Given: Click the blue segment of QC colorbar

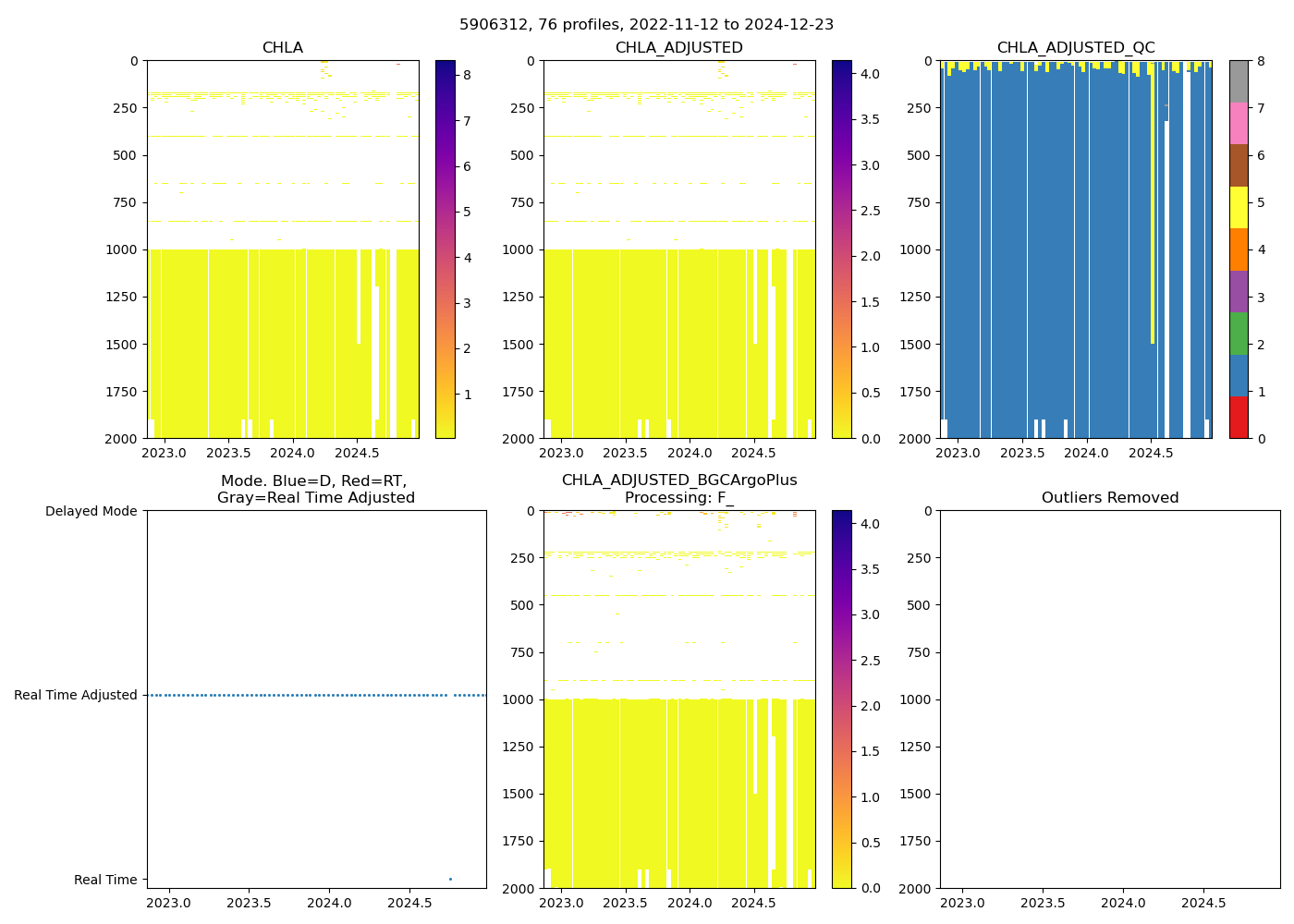Looking at the screenshot, I should [1239, 375].
